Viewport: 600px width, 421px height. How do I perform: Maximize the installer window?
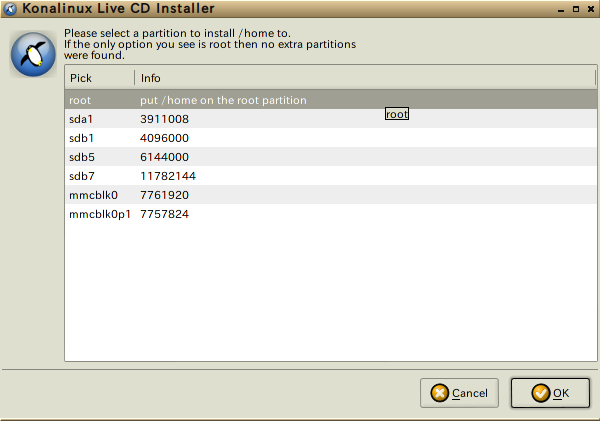pos(576,9)
